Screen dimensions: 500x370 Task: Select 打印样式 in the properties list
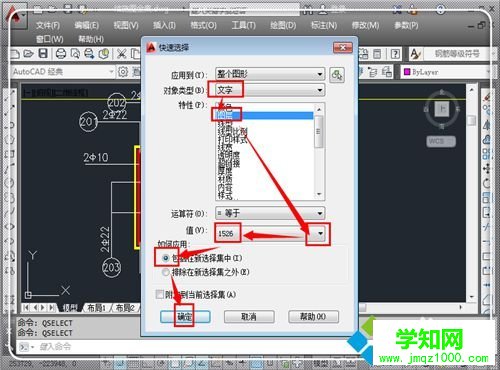[232, 139]
